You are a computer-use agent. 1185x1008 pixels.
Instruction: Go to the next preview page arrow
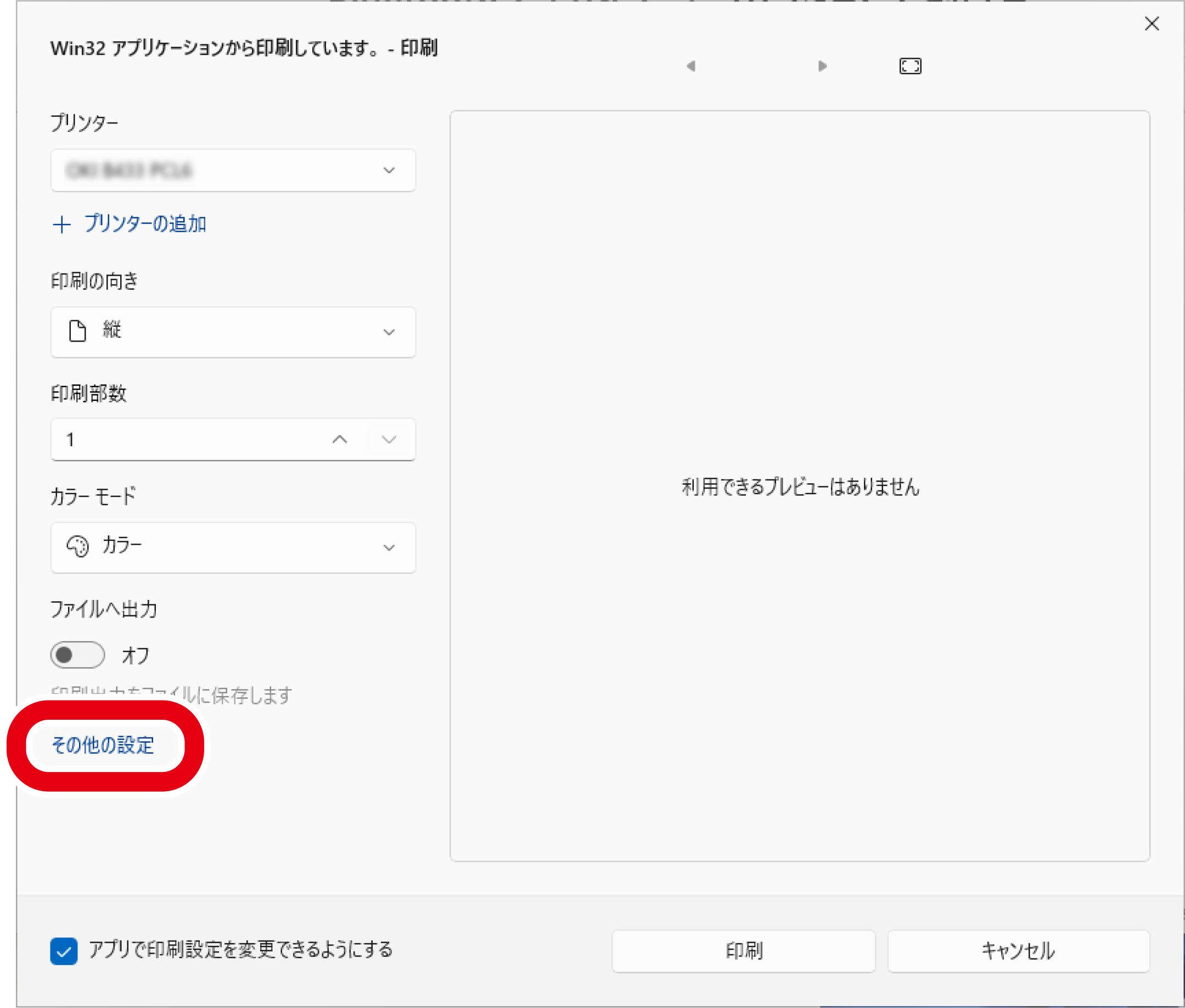[822, 66]
